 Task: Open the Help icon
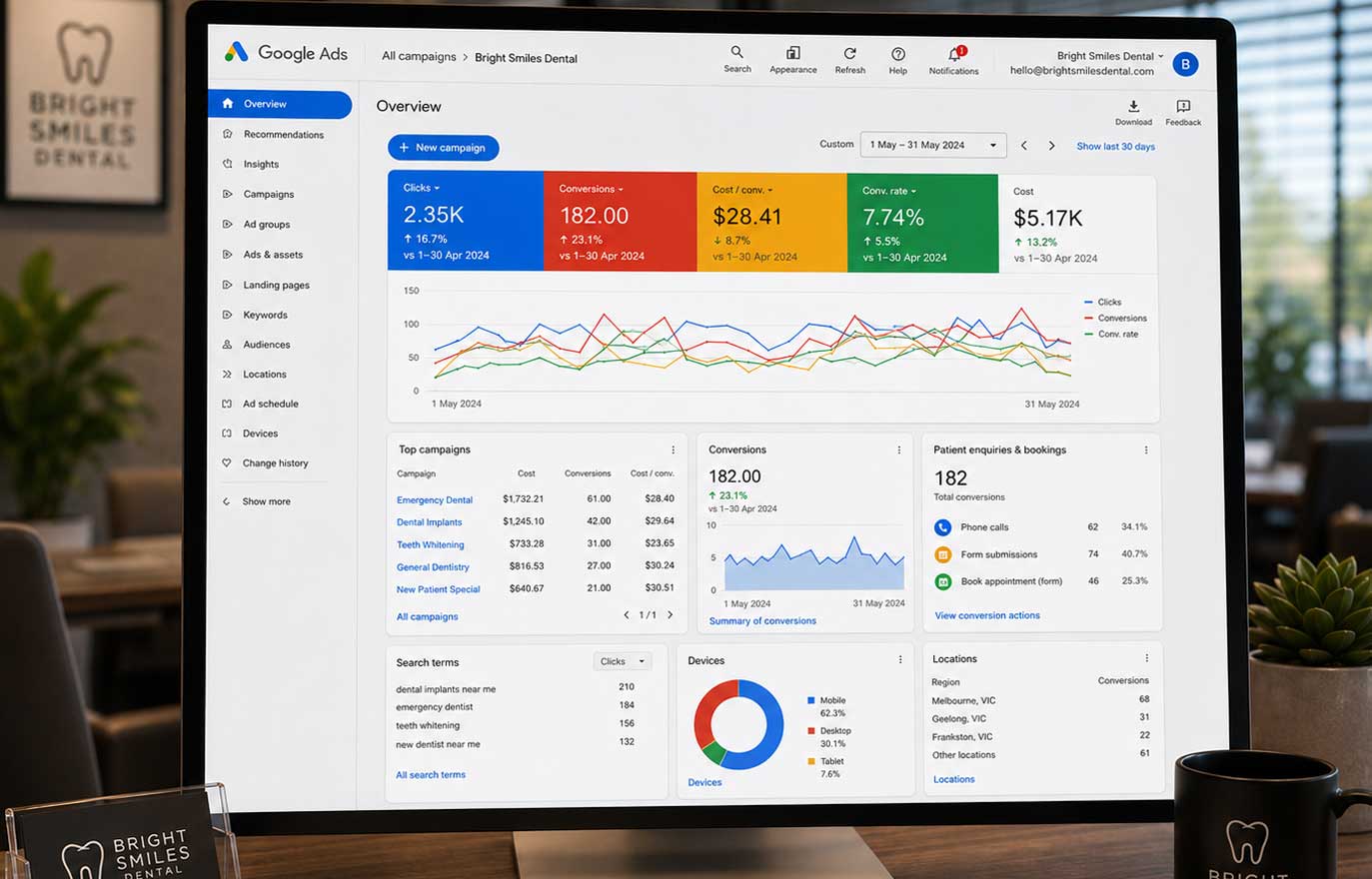tap(898, 54)
